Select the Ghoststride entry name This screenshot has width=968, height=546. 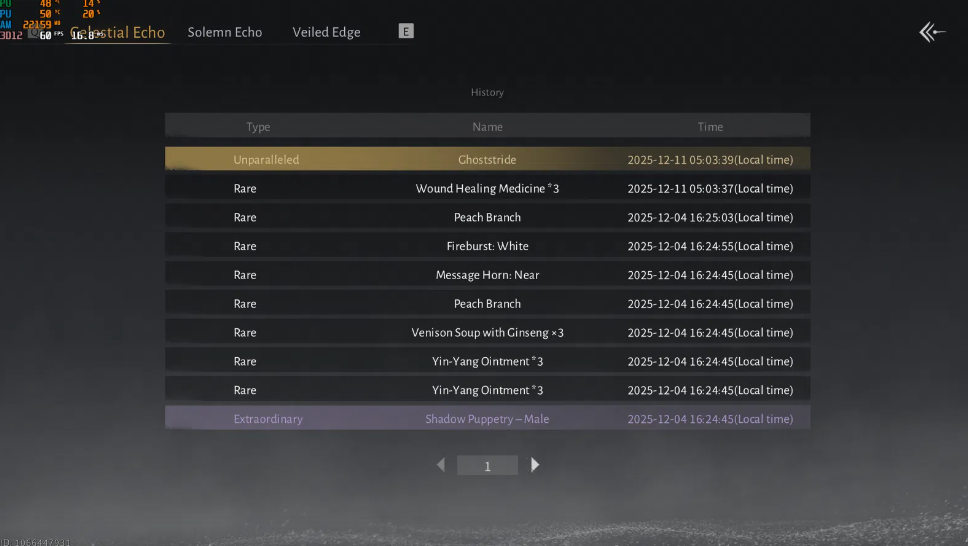487,159
